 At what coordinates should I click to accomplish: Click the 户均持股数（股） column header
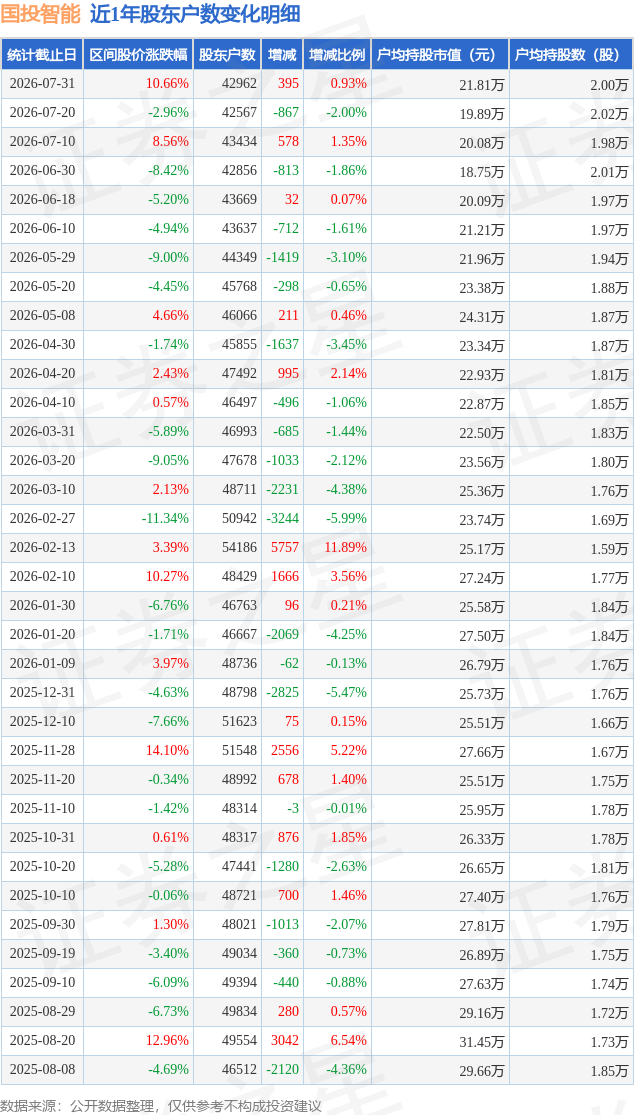[571, 54]
